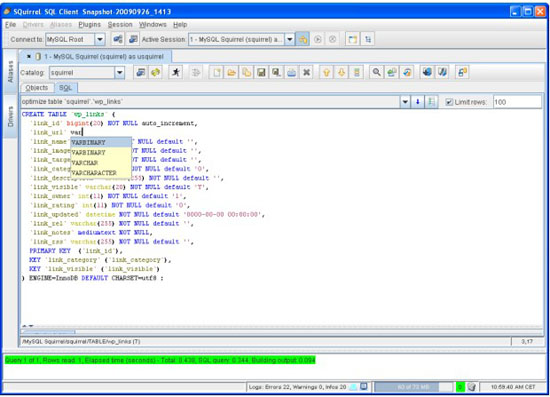Open the File menu

coord(11,25)
